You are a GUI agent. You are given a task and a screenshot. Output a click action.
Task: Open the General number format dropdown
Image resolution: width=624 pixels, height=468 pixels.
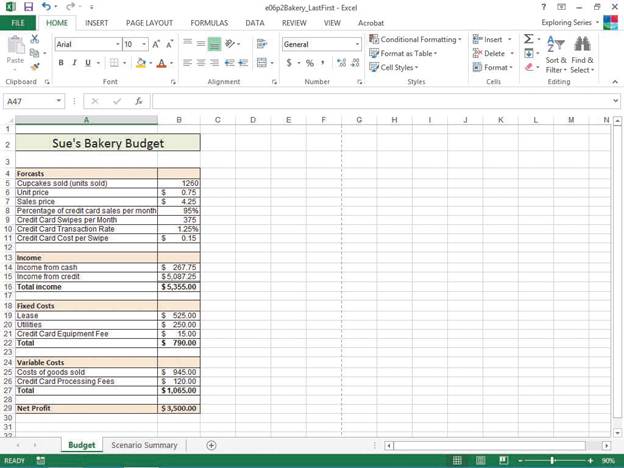click(x=358, y=44)
